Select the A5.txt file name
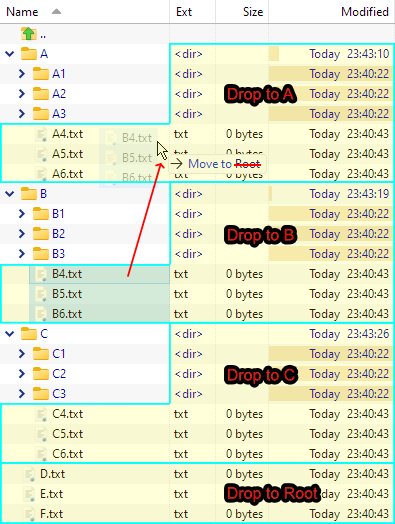Image resolution: width=395 pixels, height=524 pixels. point(68,154)
